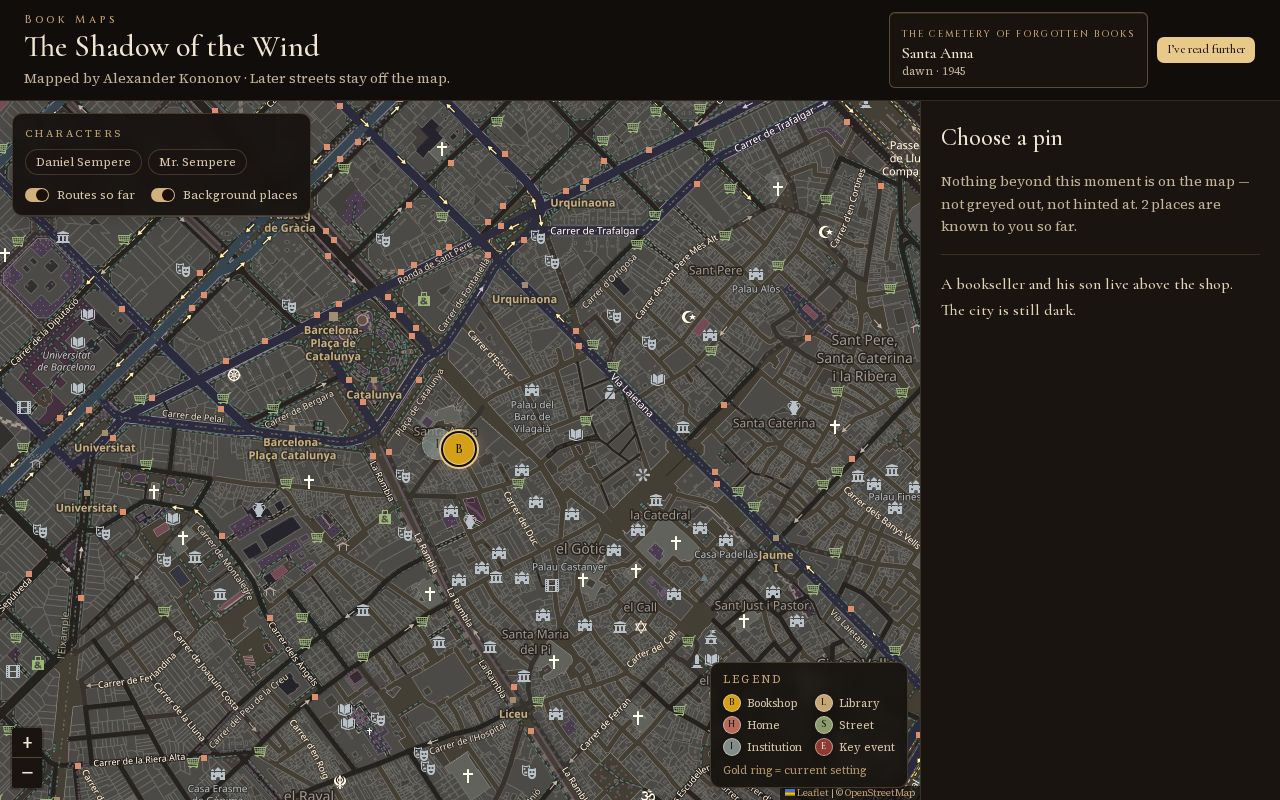This screenshot has width=1280, height=800.
Task: Click the cross icon beside Sant Just i Pastor
Action: [x=743, y=621]
